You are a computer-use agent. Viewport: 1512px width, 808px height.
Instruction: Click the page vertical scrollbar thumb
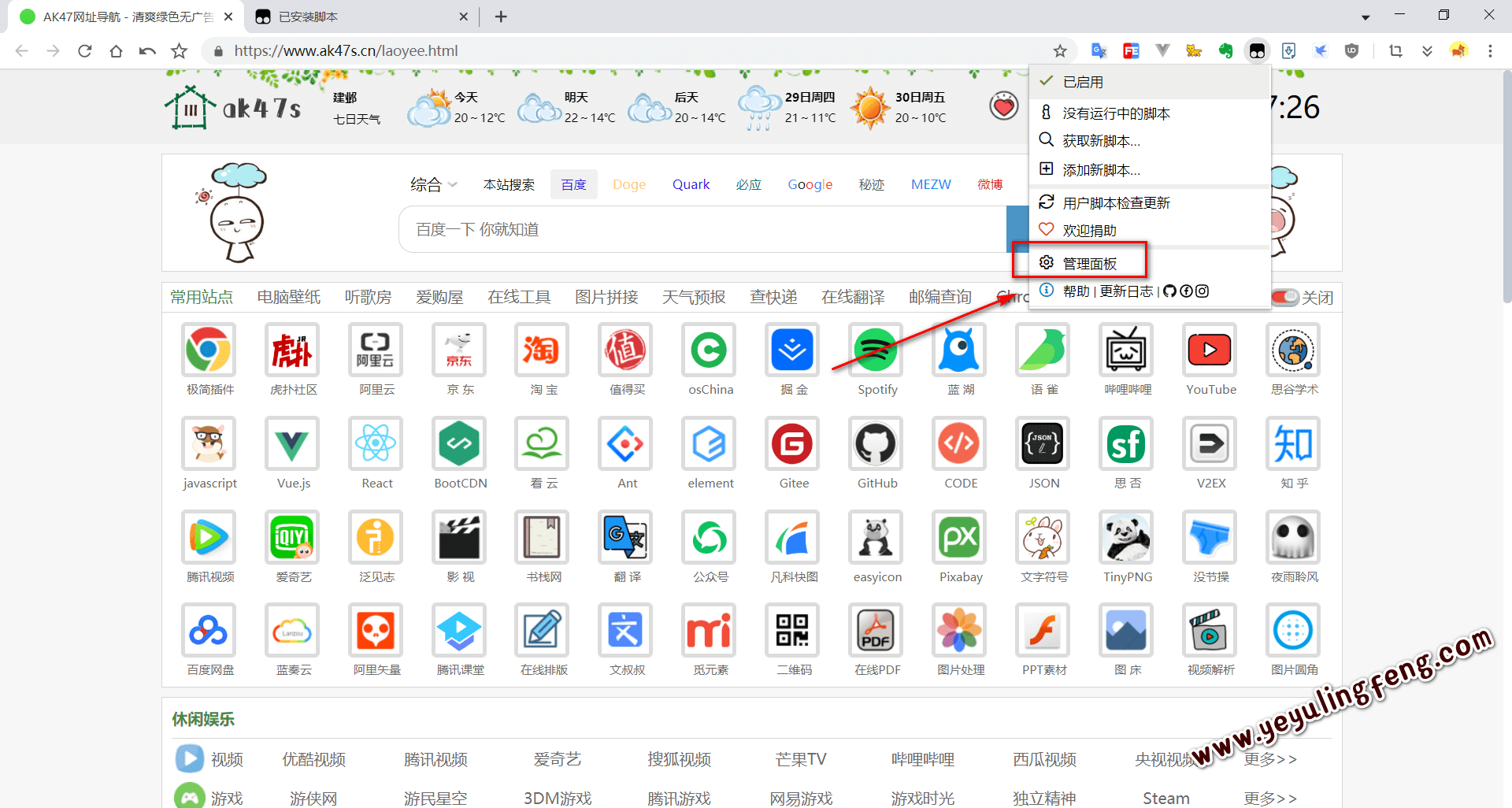[x=1507, y=186]
